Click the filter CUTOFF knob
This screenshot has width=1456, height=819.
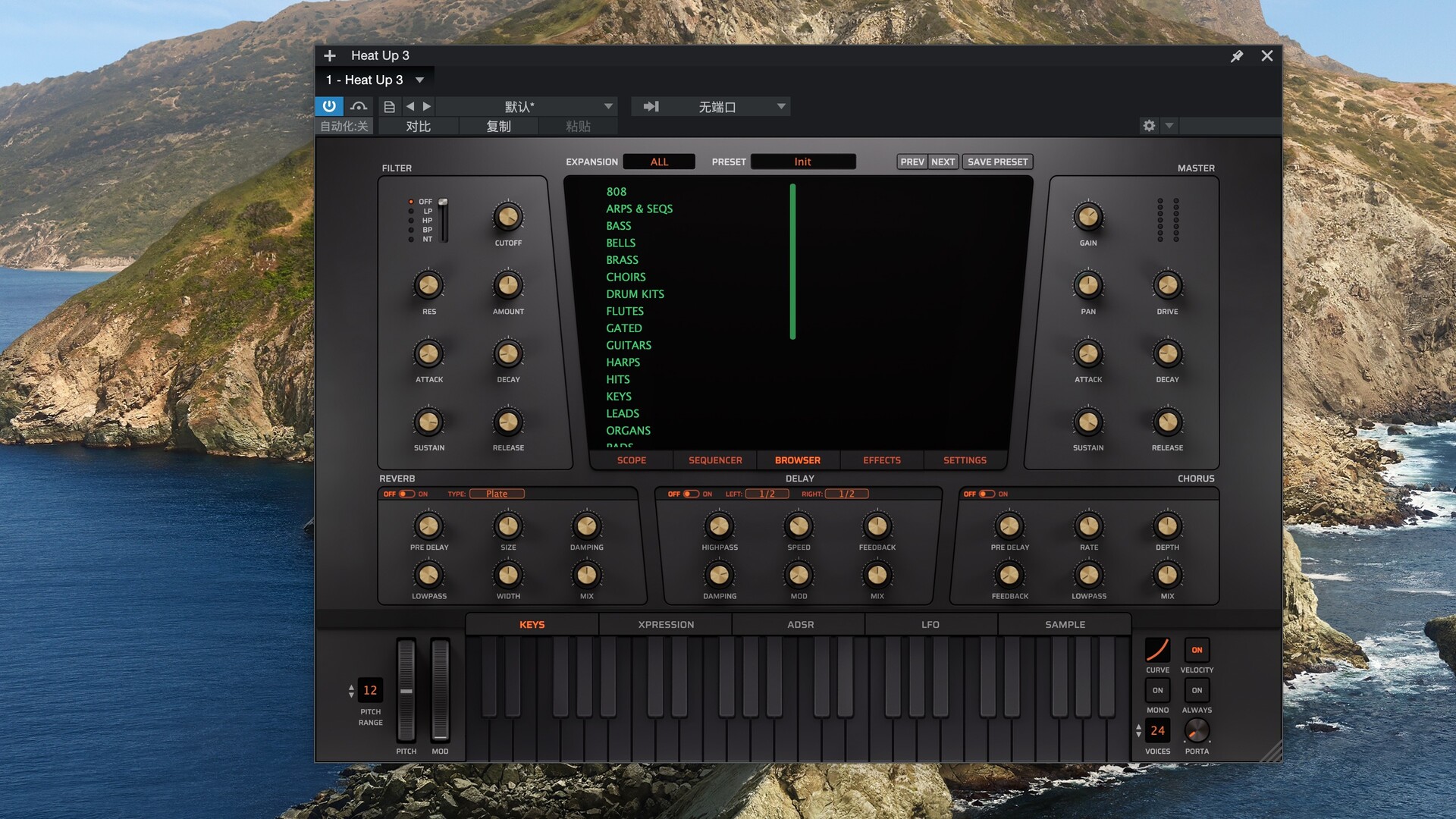tap(508, 218)
